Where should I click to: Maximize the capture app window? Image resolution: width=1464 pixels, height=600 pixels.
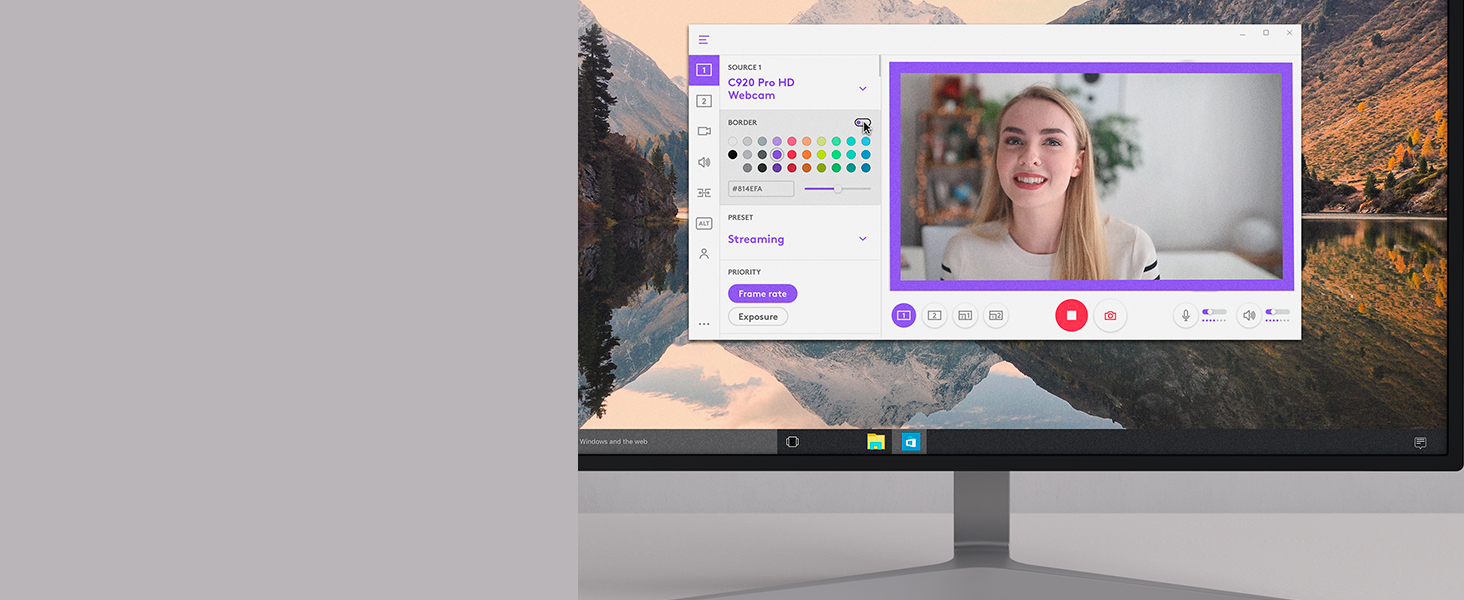point(1266,33)
